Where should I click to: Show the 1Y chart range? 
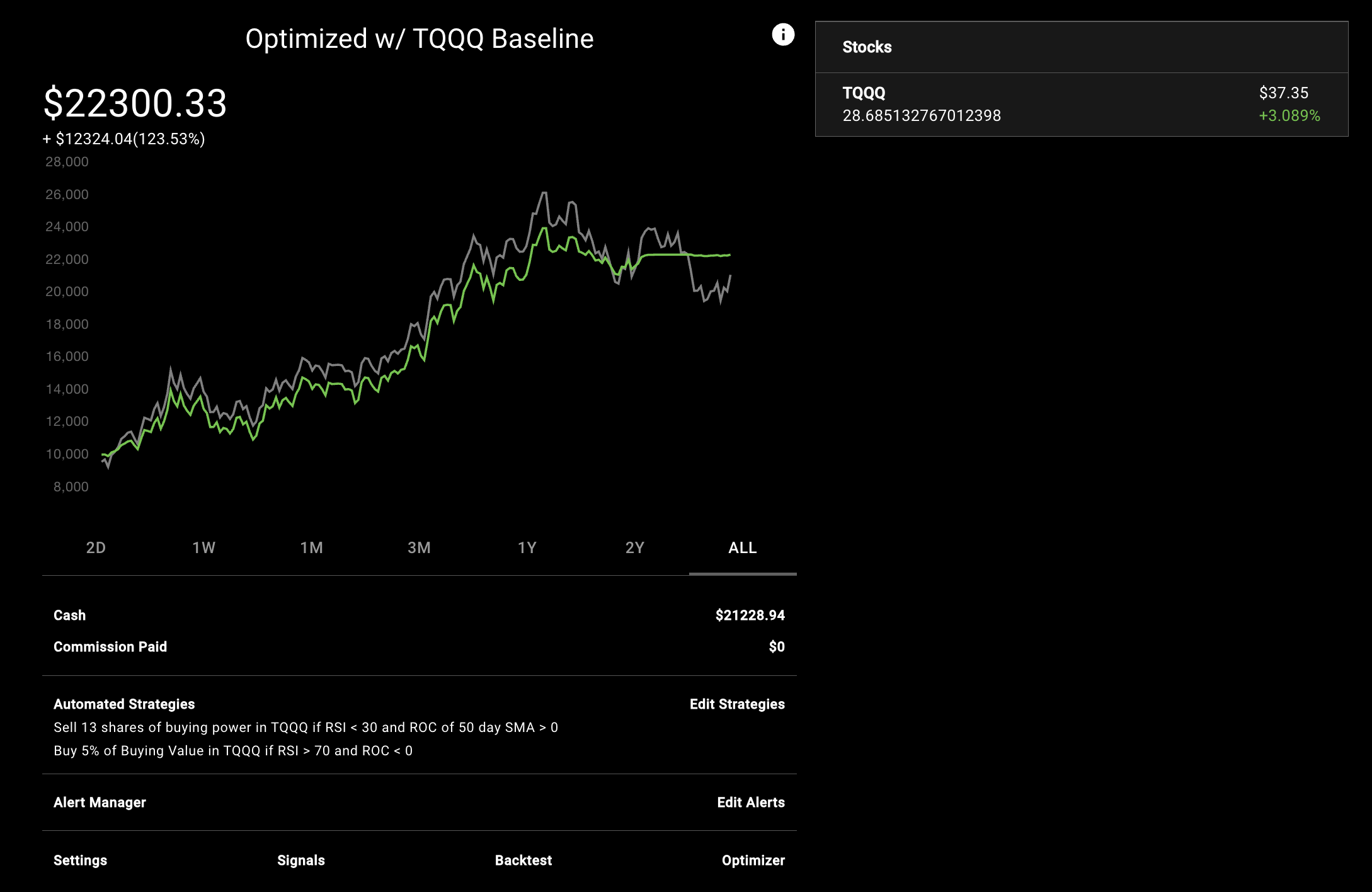(x=527, y=547)
